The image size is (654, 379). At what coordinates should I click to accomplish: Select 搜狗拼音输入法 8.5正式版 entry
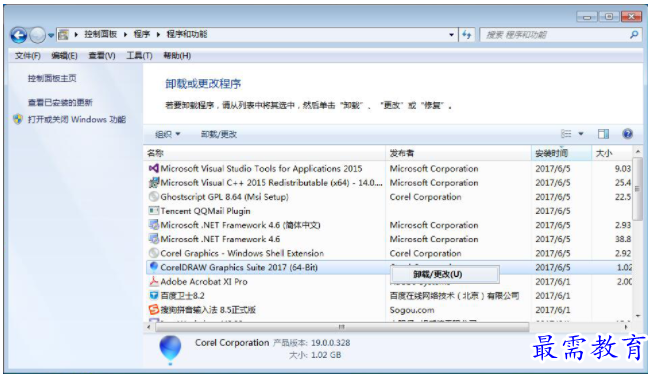click(x=208, y=310)
